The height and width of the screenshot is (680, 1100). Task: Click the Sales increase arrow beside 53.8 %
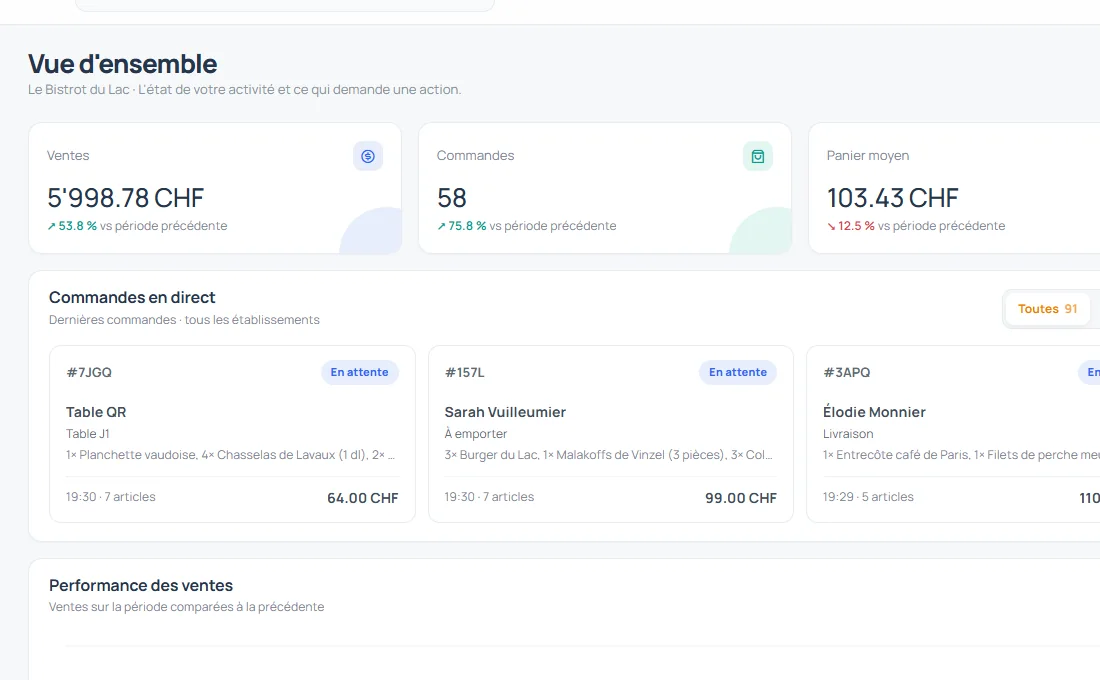click(51, 226)
